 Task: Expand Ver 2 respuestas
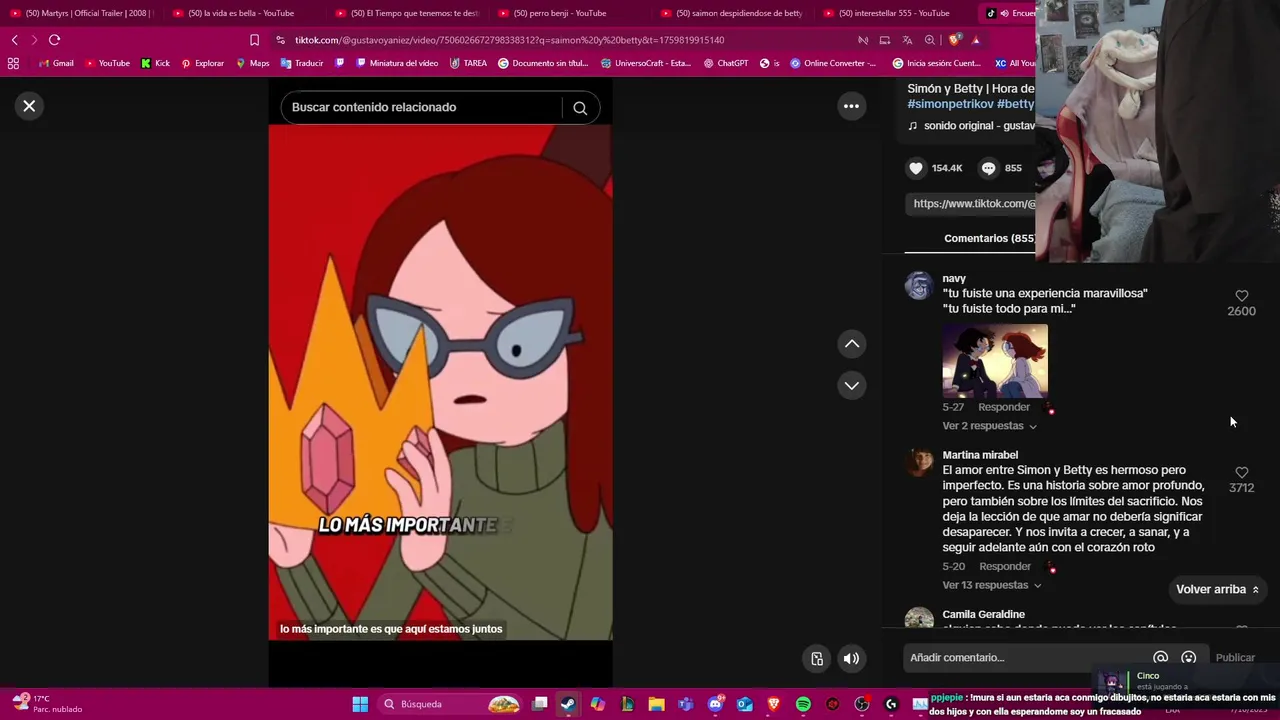pos(989,426)
